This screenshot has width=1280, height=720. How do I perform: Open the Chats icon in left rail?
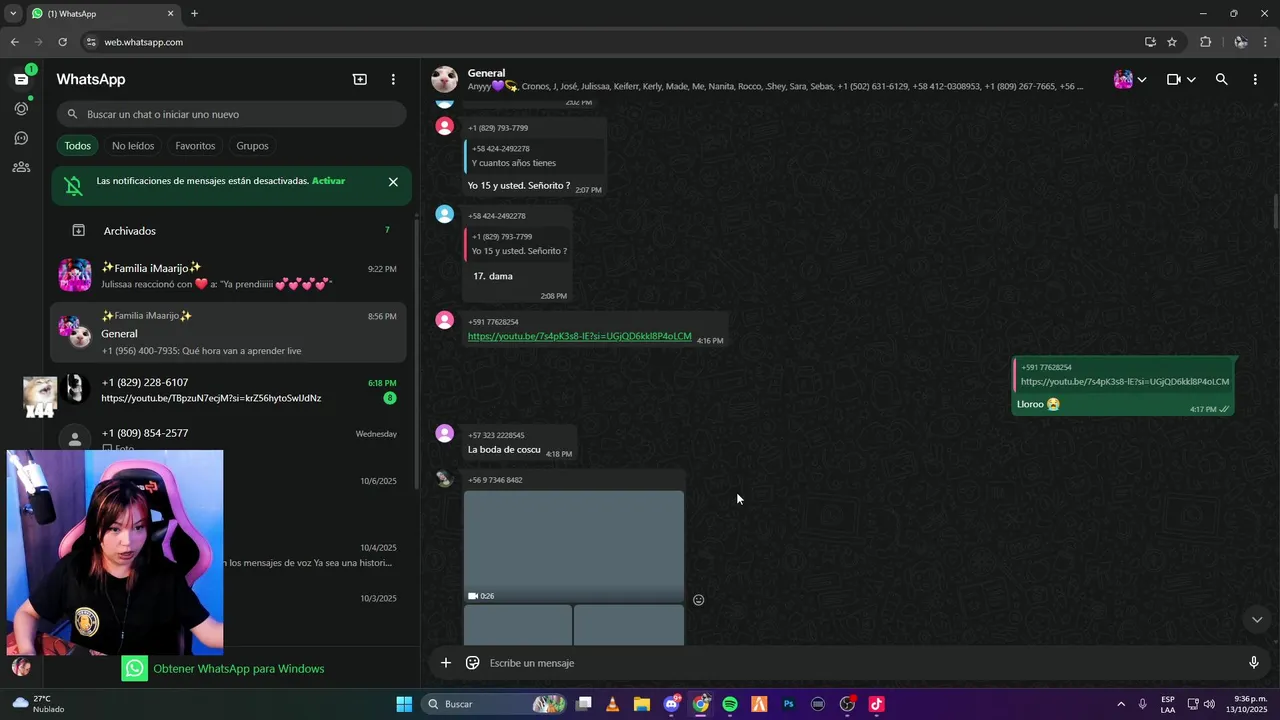[x=21, y=79]
